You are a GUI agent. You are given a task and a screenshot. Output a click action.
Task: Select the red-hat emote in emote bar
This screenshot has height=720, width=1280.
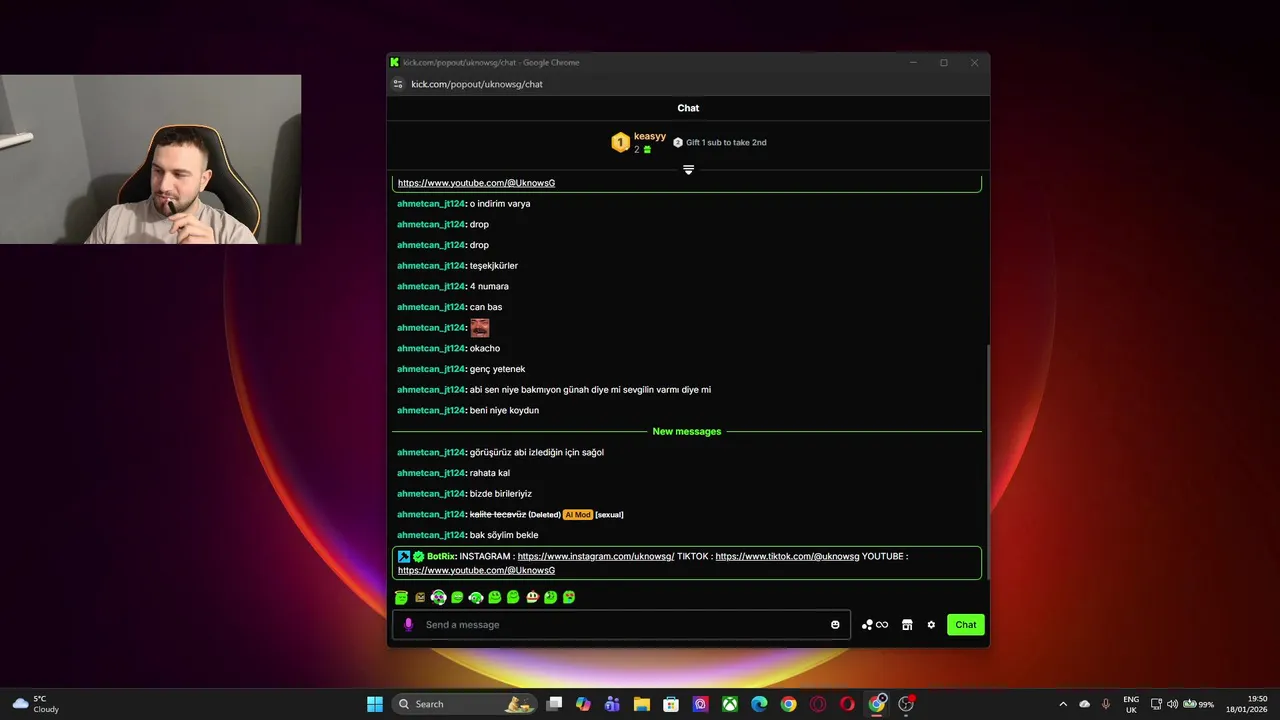pos(532,597)
